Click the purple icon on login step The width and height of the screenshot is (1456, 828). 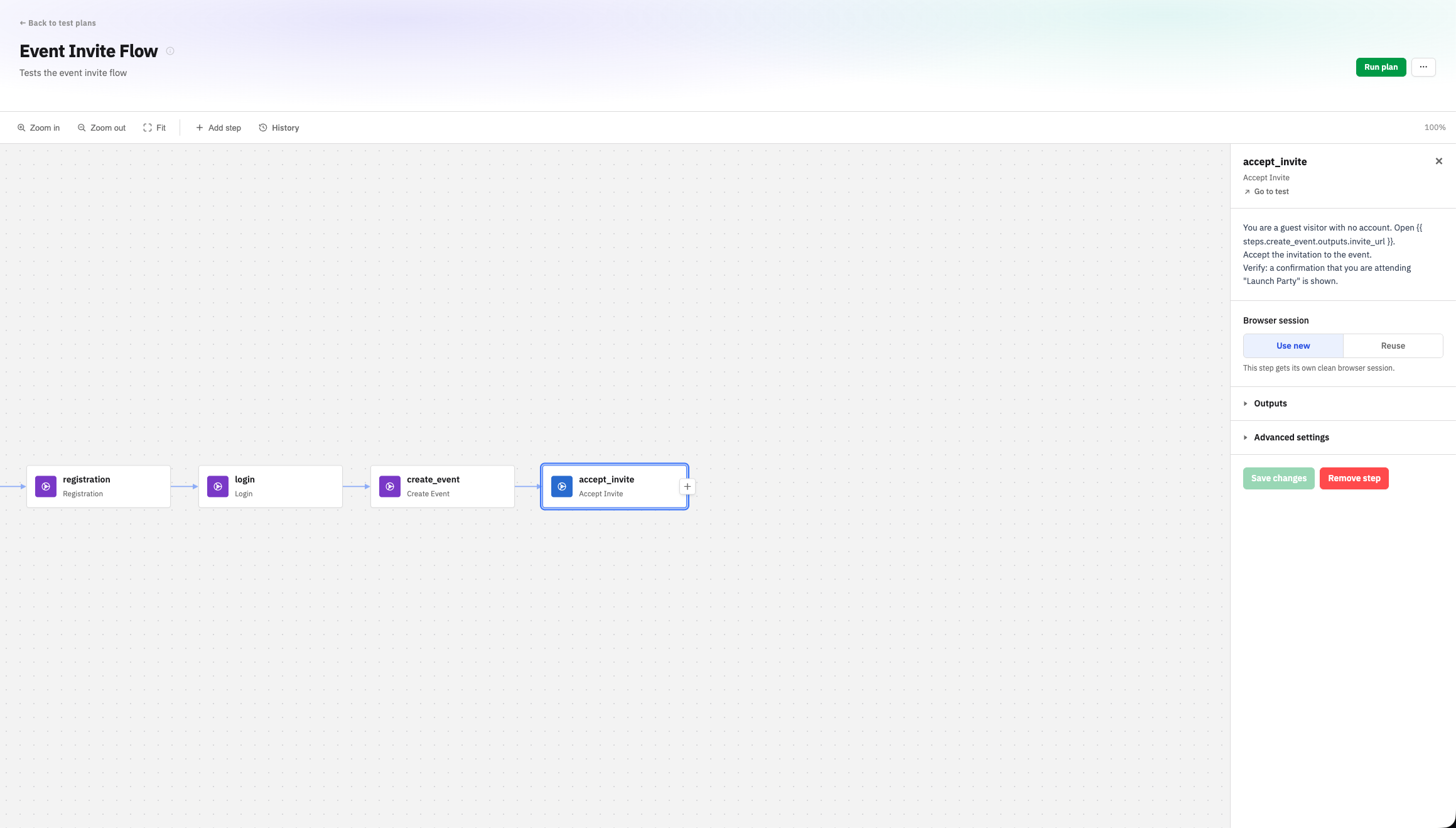[218, 486]
